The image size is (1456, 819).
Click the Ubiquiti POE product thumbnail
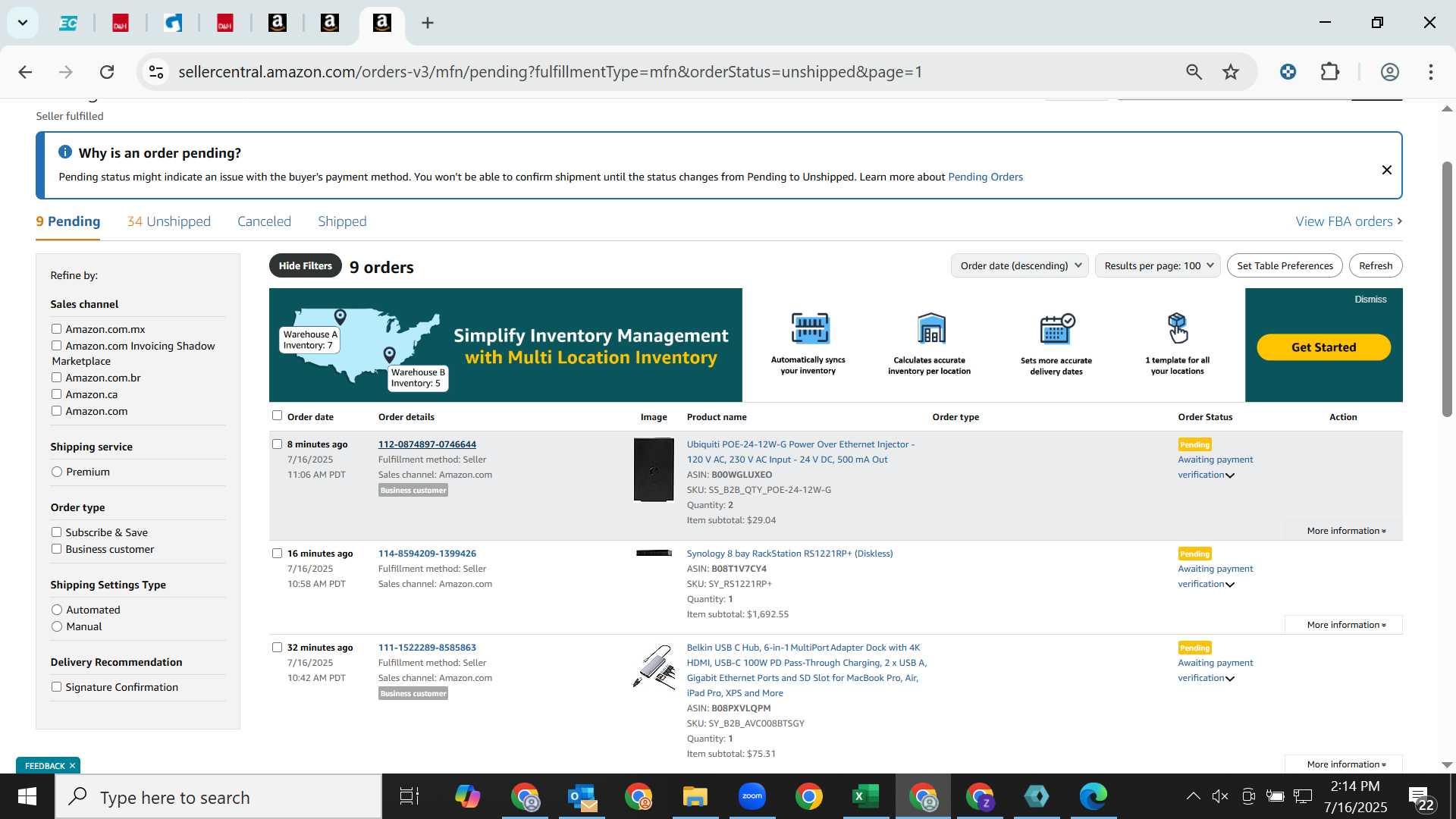654,469
